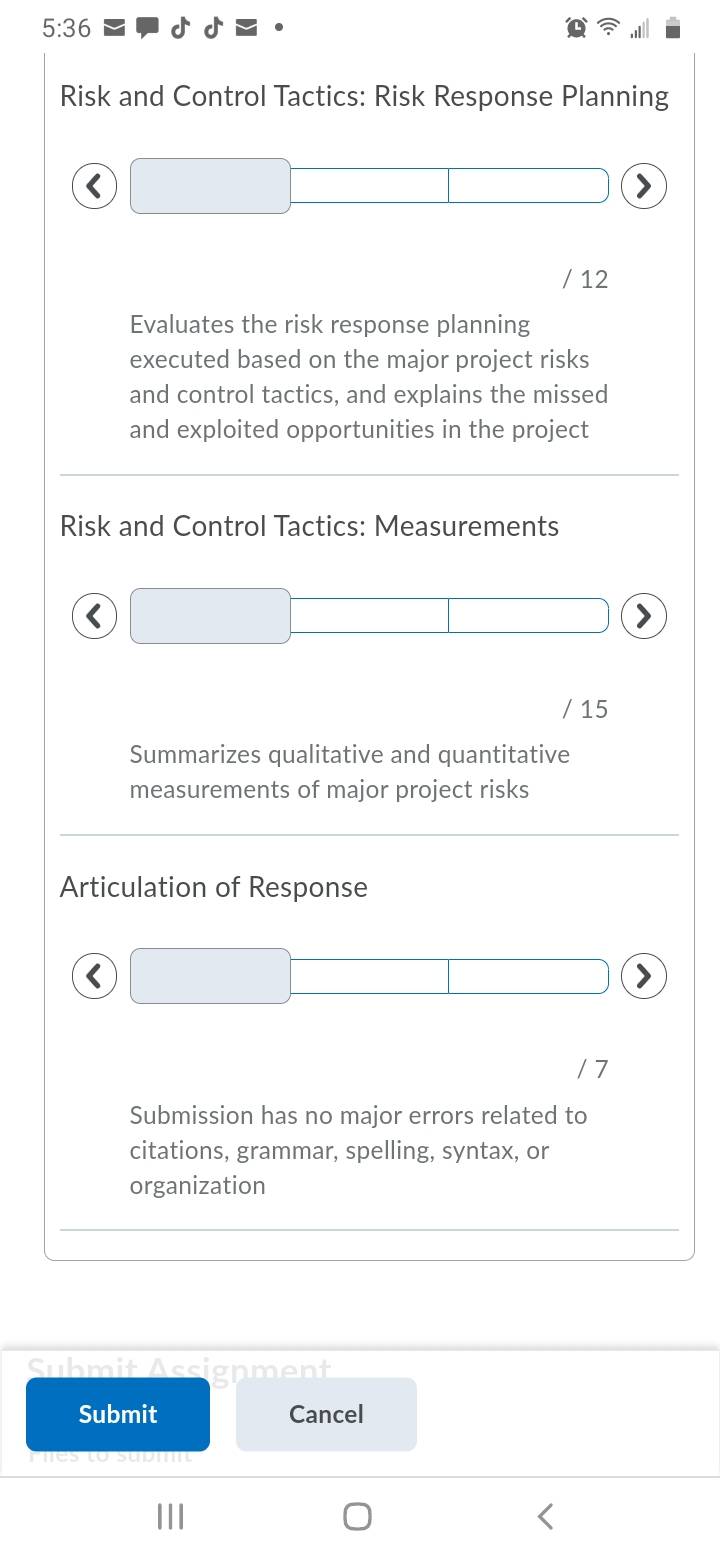Select first level segment for Risk Response Planning
Screen dimensions: 720x1560
[x=210, y=186]
